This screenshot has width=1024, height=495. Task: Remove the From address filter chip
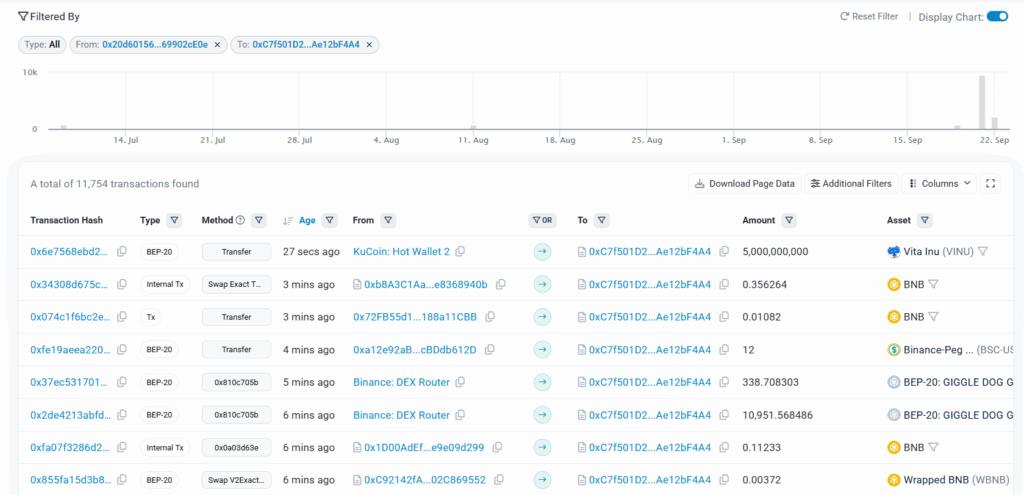coord(217,45)
